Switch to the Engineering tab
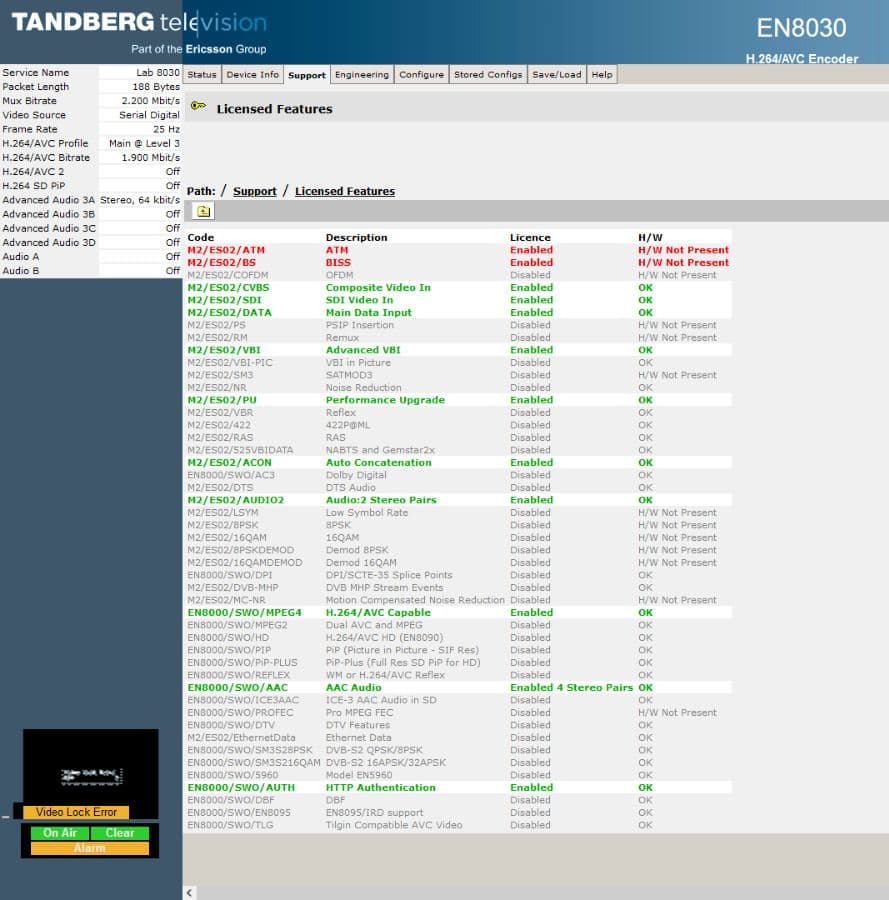Viewport: 889px width, 900px height. pyautogui.click(x=362, y=75)
